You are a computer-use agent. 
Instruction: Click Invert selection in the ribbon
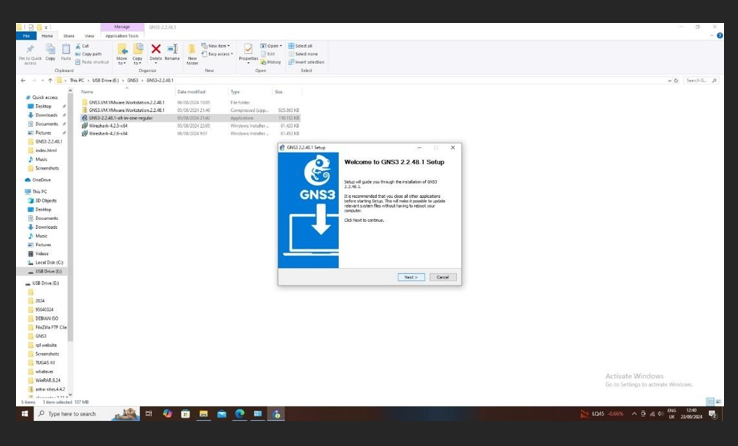tap(306, 62)
